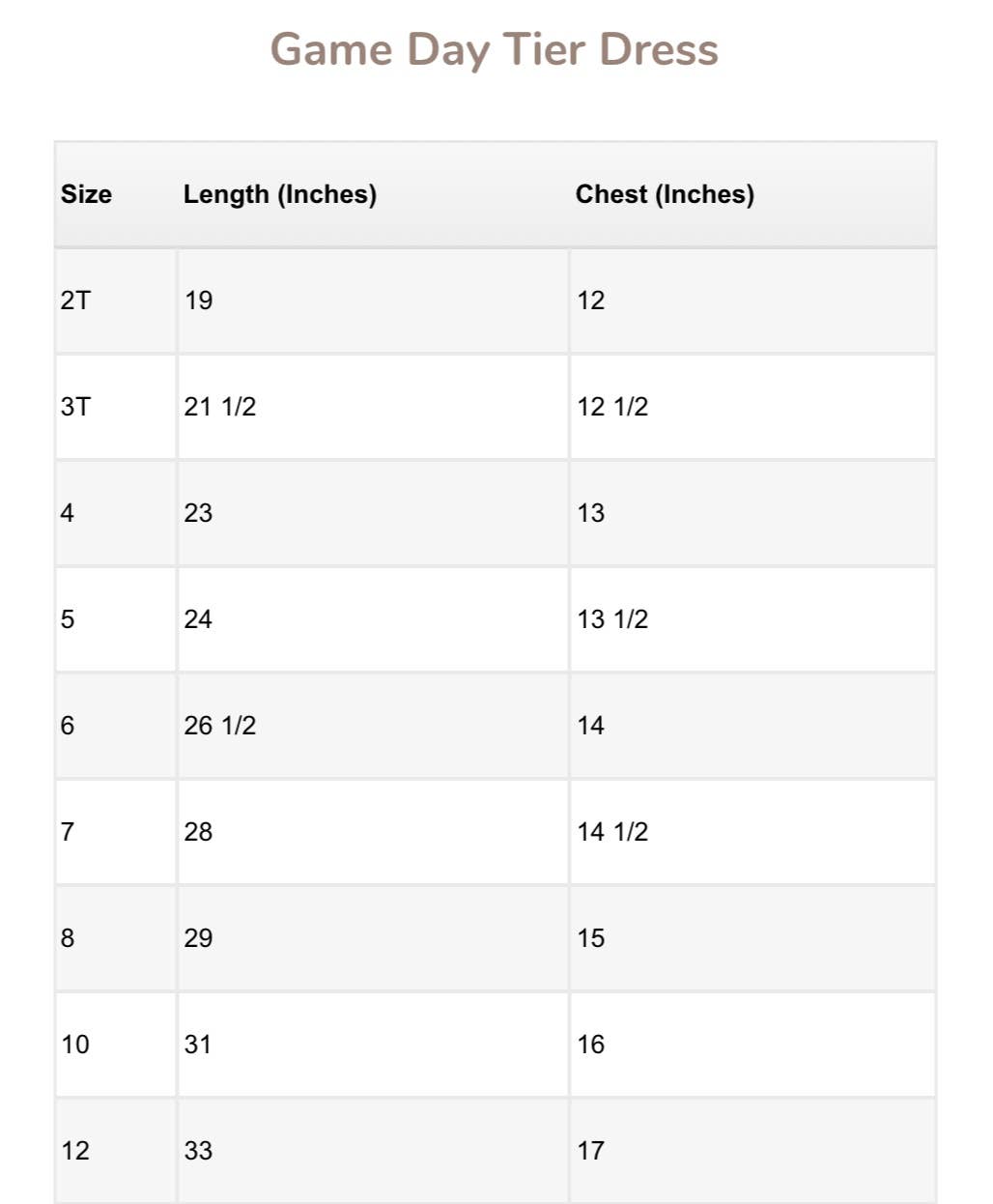Click the 14 1/2 chest cell
Image resolution: width=993 pixels, height=1204 pixels.
(x=612, y=832)
